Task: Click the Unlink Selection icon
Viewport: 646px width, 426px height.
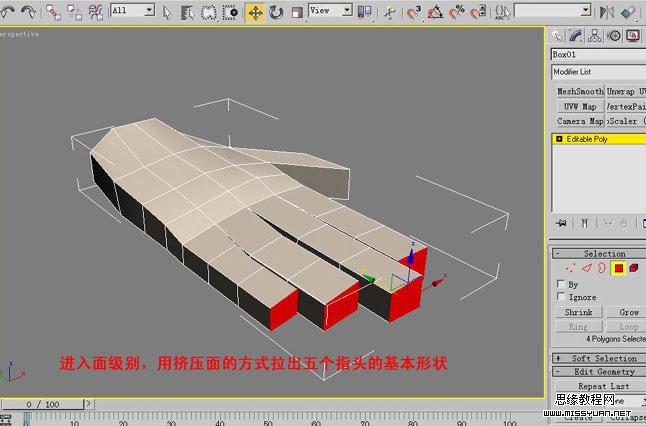Action: tap(75, 12)
